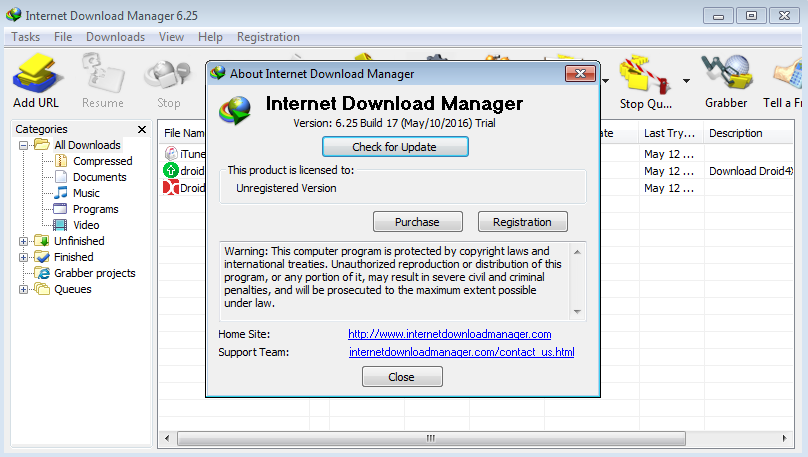Select the Documents category

(99, 177)
